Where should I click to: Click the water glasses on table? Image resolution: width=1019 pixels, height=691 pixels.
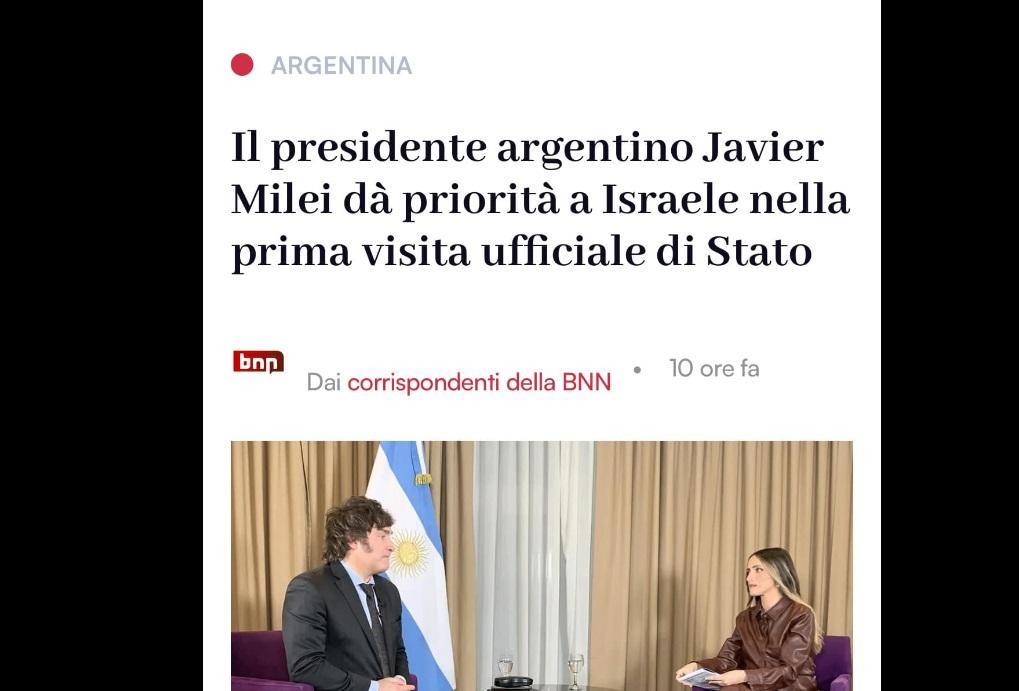(x=540, y=671)
